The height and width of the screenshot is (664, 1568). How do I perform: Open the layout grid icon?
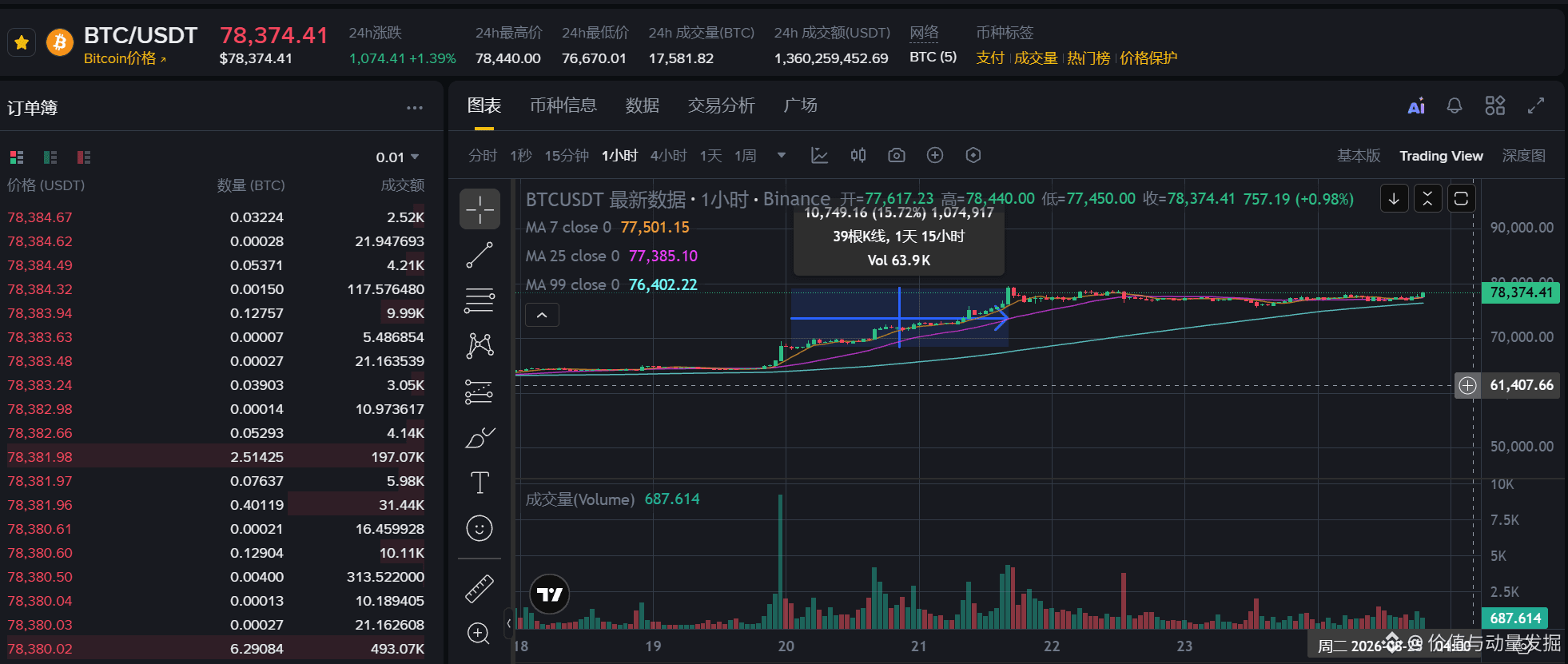1495,105
